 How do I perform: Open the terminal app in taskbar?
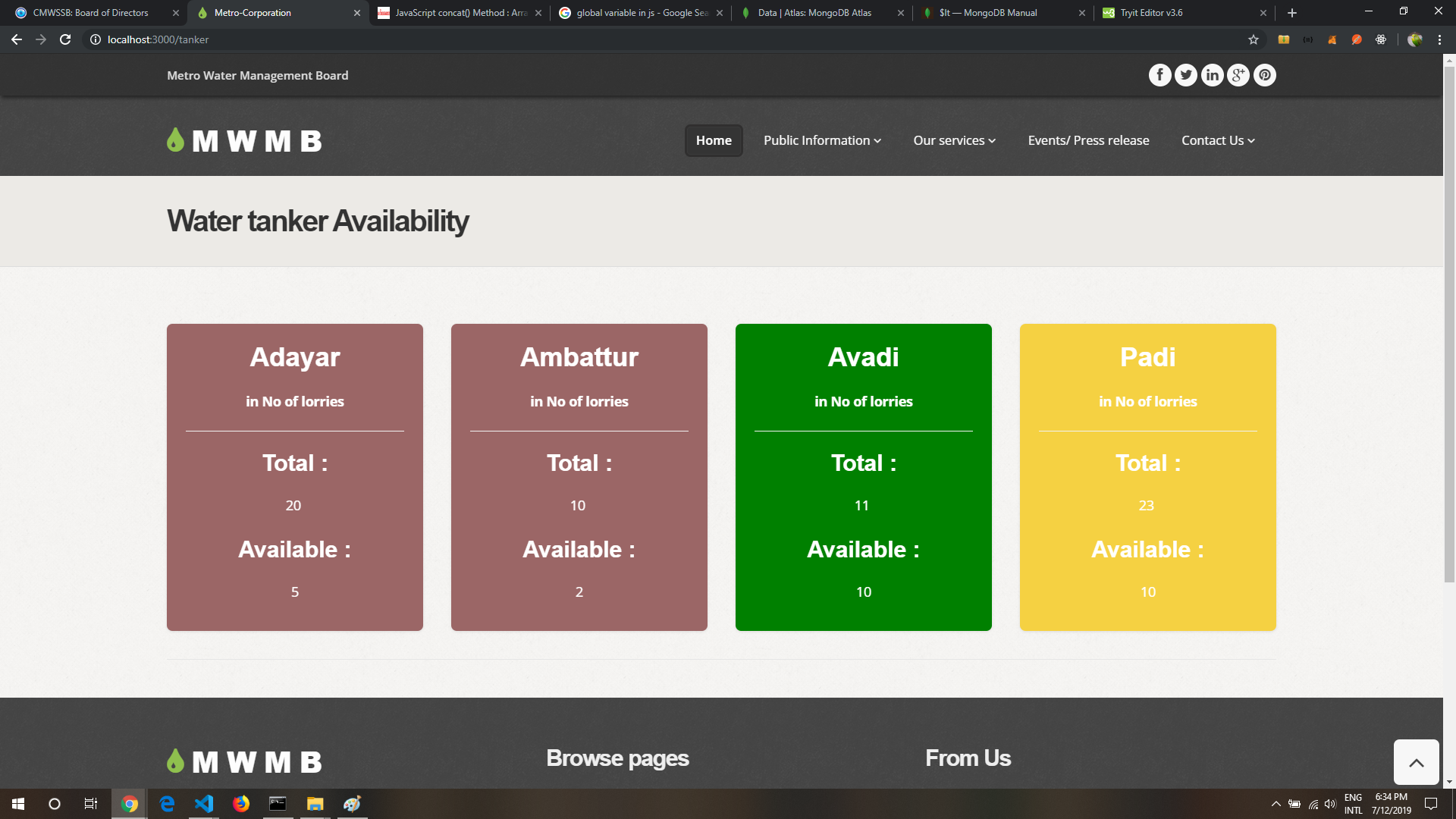(x=278, y=804)
